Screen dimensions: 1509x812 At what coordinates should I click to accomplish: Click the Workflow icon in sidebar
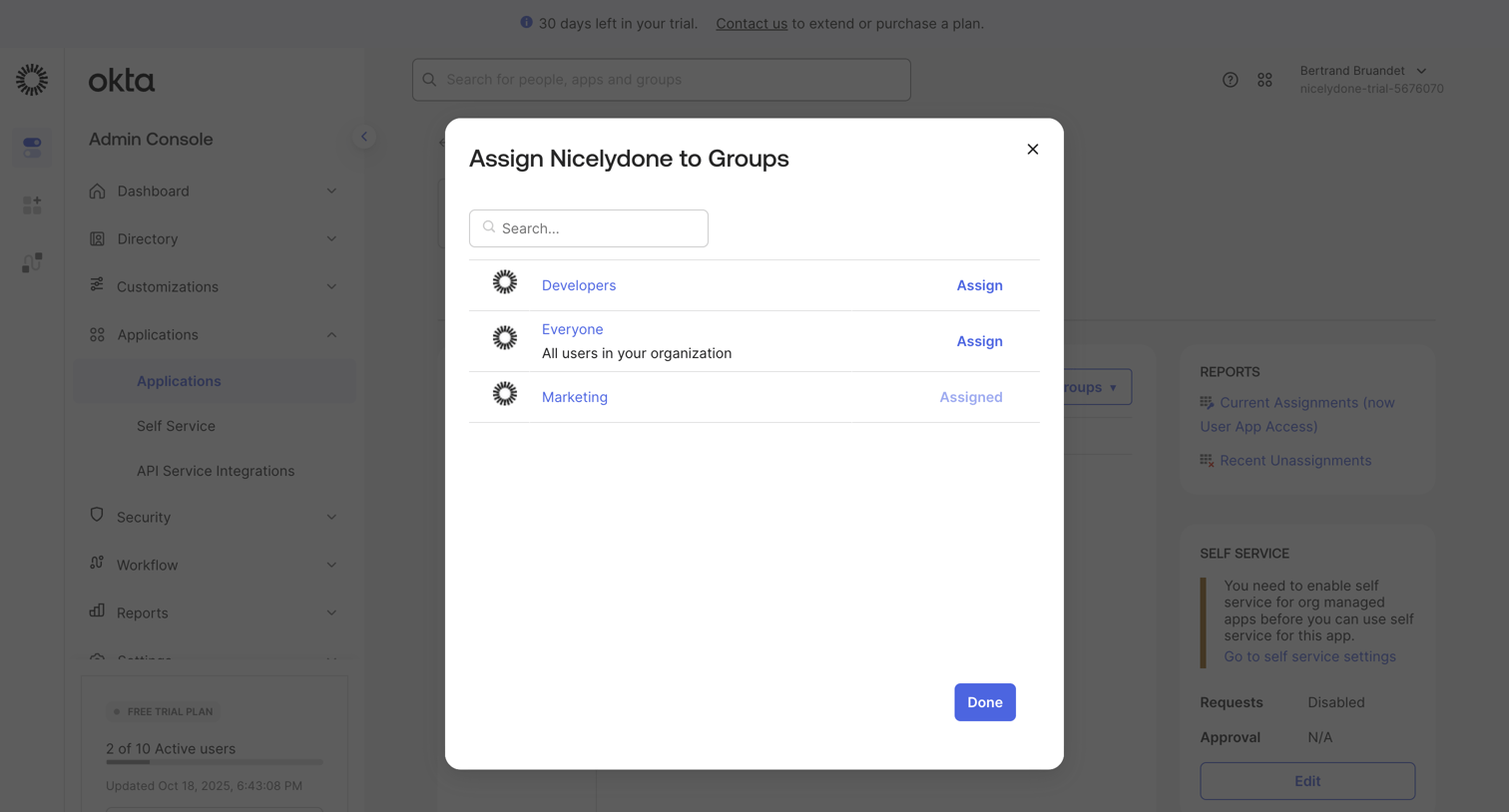(x=97, y=564)
